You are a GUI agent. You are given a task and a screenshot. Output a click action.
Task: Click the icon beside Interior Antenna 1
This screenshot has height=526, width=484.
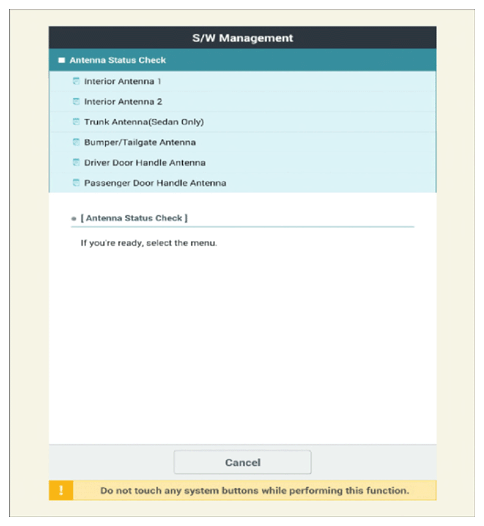click(76, 81)
